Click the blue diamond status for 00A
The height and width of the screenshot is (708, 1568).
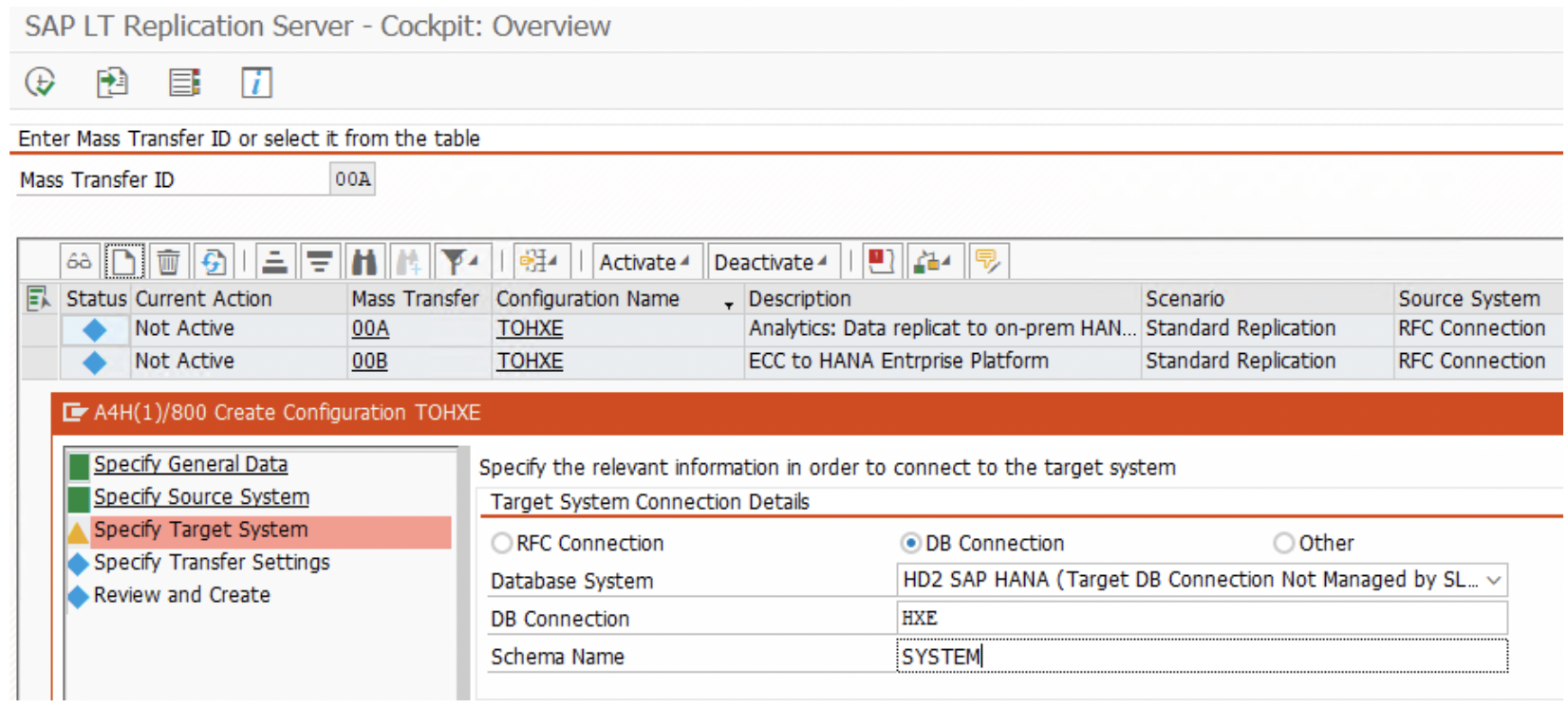coord(95,330)
